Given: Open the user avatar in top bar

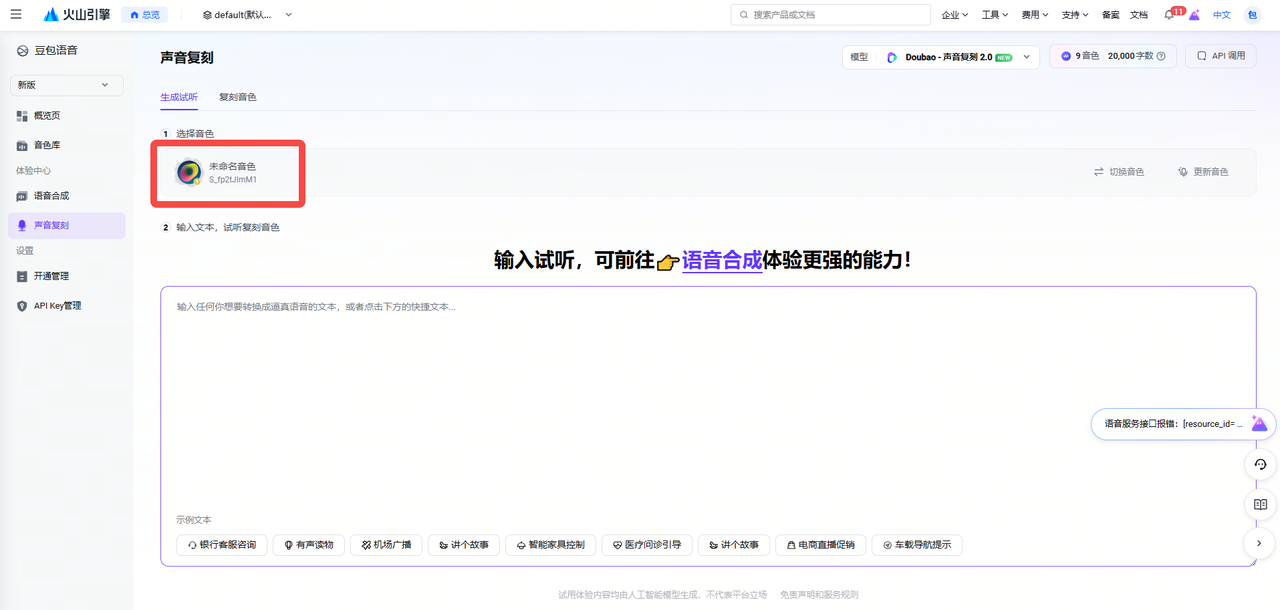Looking at the screenshot, I should [1253, 15].
